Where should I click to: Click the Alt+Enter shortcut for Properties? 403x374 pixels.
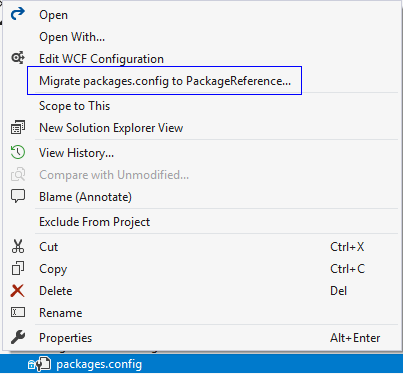coord(355,338)
